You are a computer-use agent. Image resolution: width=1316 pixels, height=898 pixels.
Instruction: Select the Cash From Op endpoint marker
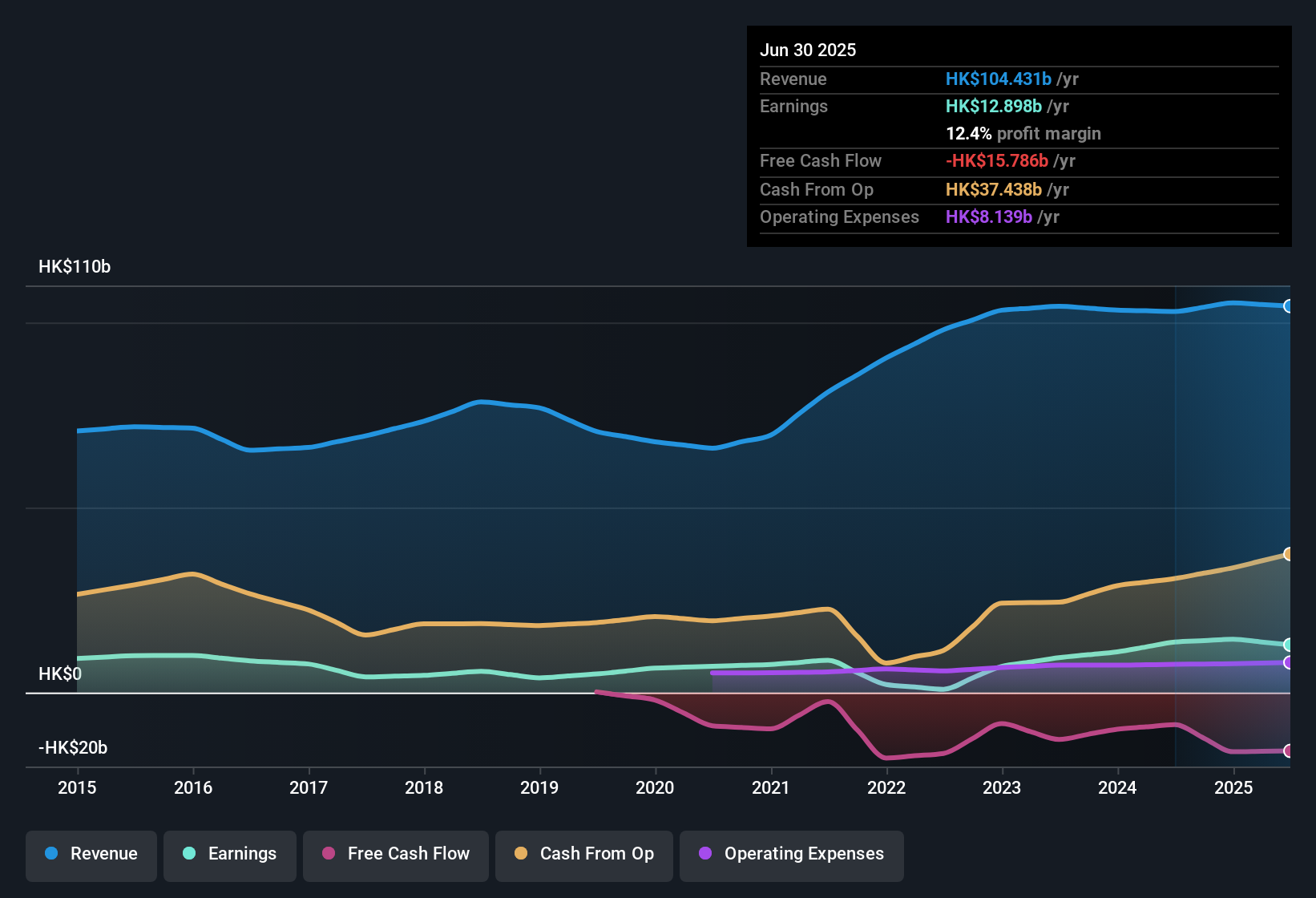[x=1289, y=553]
